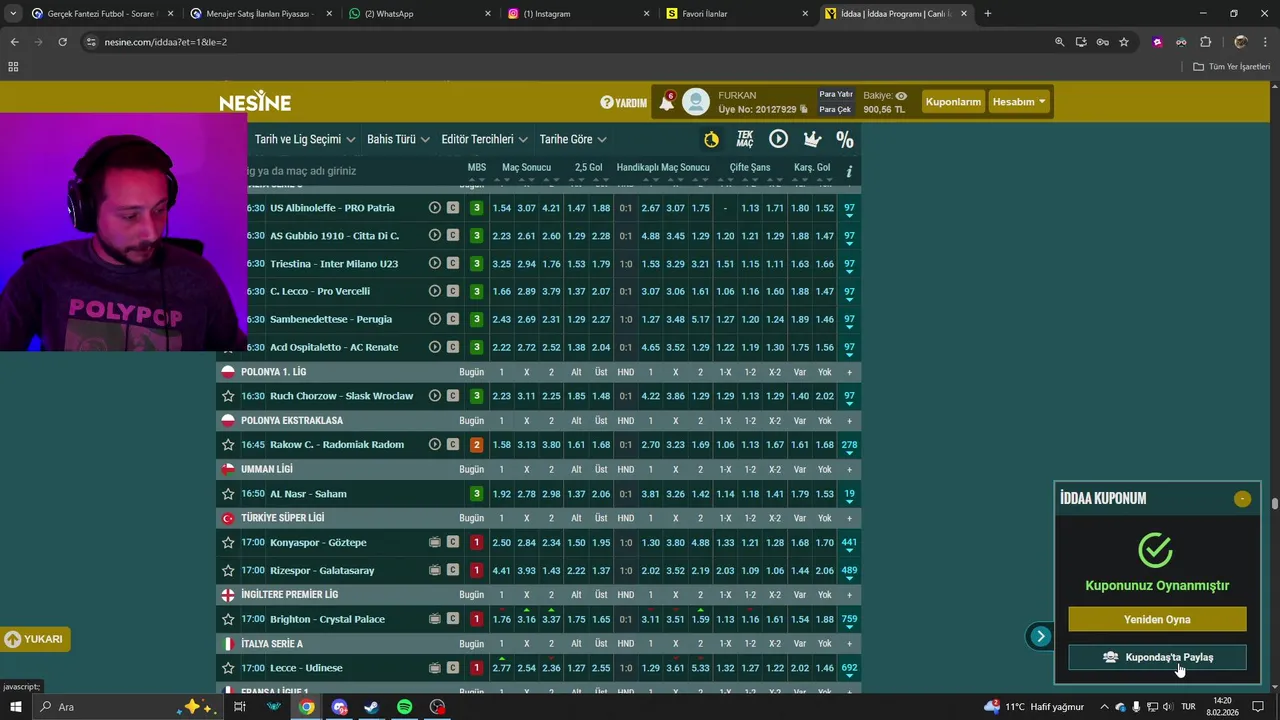Image resolution: width=1280 pixels, height=720 pixels.
Task: Click Para Yatır deposit button
Action: (x=836, y=94)
